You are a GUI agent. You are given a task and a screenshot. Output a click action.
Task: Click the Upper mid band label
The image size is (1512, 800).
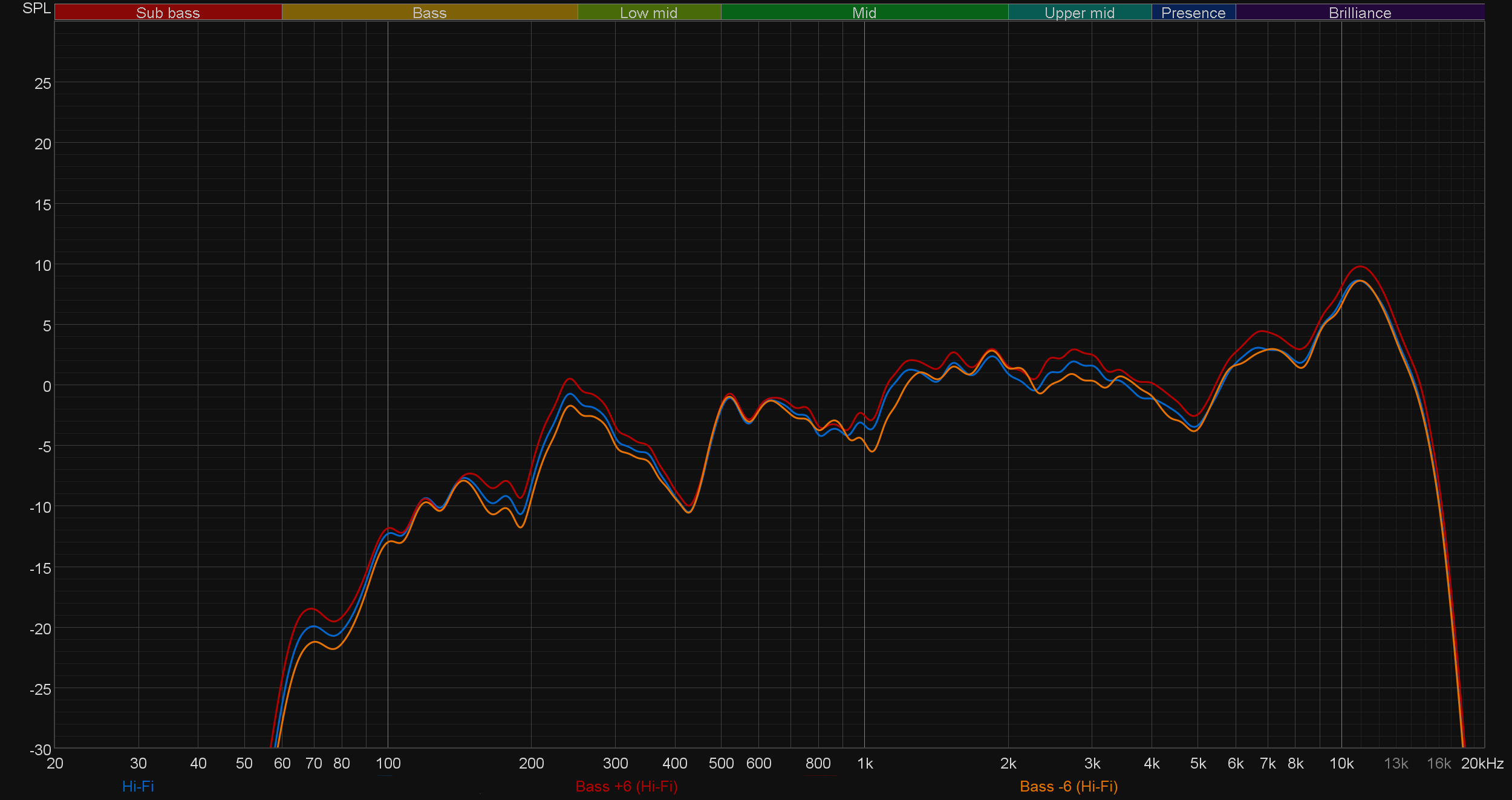1079,13
